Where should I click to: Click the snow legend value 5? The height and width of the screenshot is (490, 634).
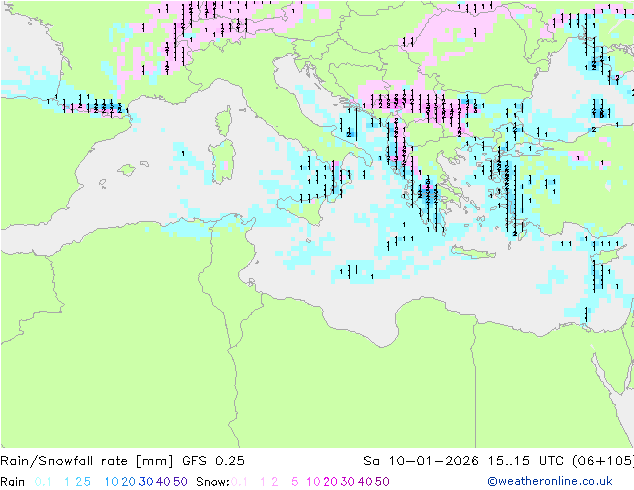coord(294,482)
